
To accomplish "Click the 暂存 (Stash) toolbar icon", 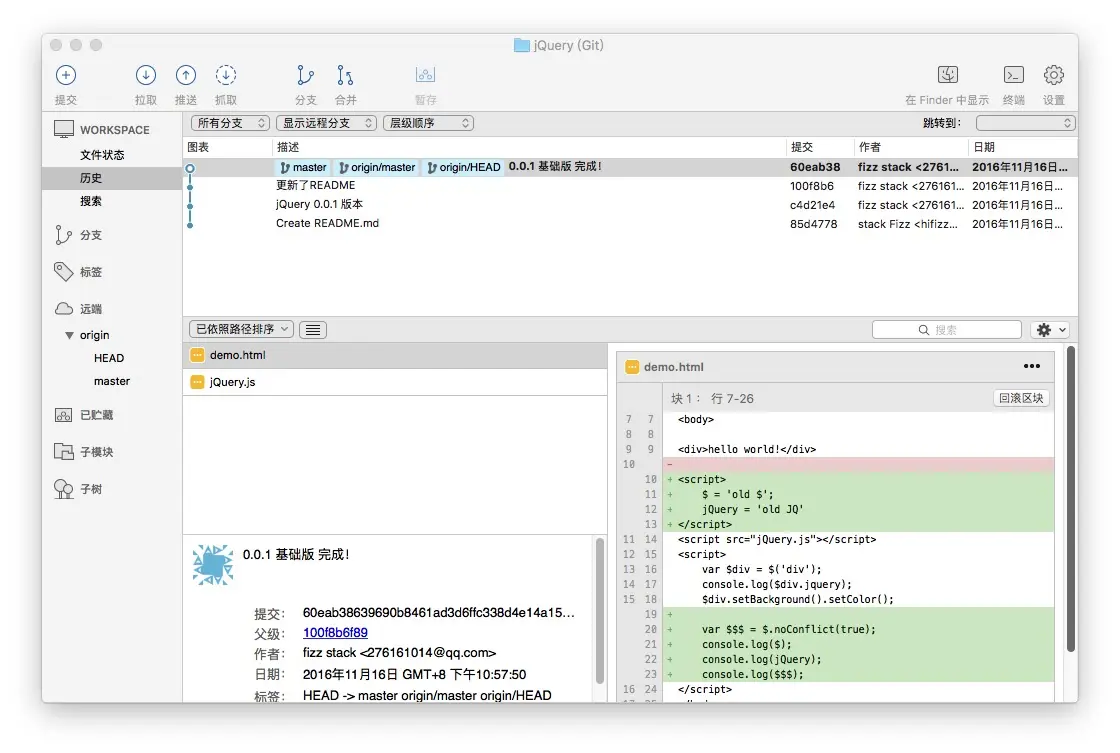I will tap(425, 75).
